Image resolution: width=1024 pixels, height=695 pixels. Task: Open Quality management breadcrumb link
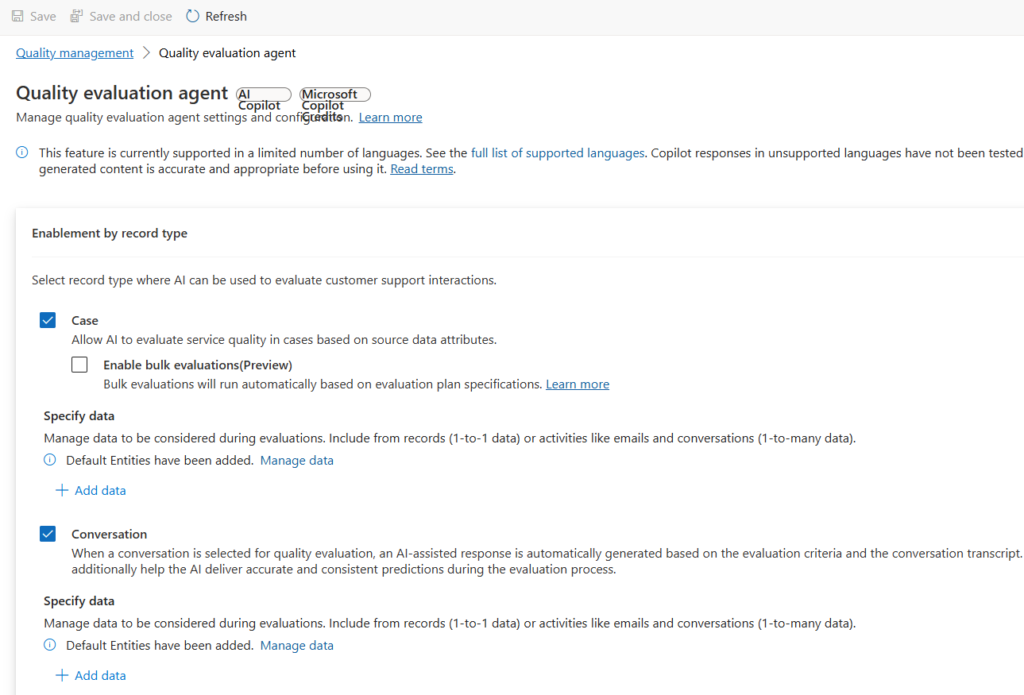coord(74,53)
